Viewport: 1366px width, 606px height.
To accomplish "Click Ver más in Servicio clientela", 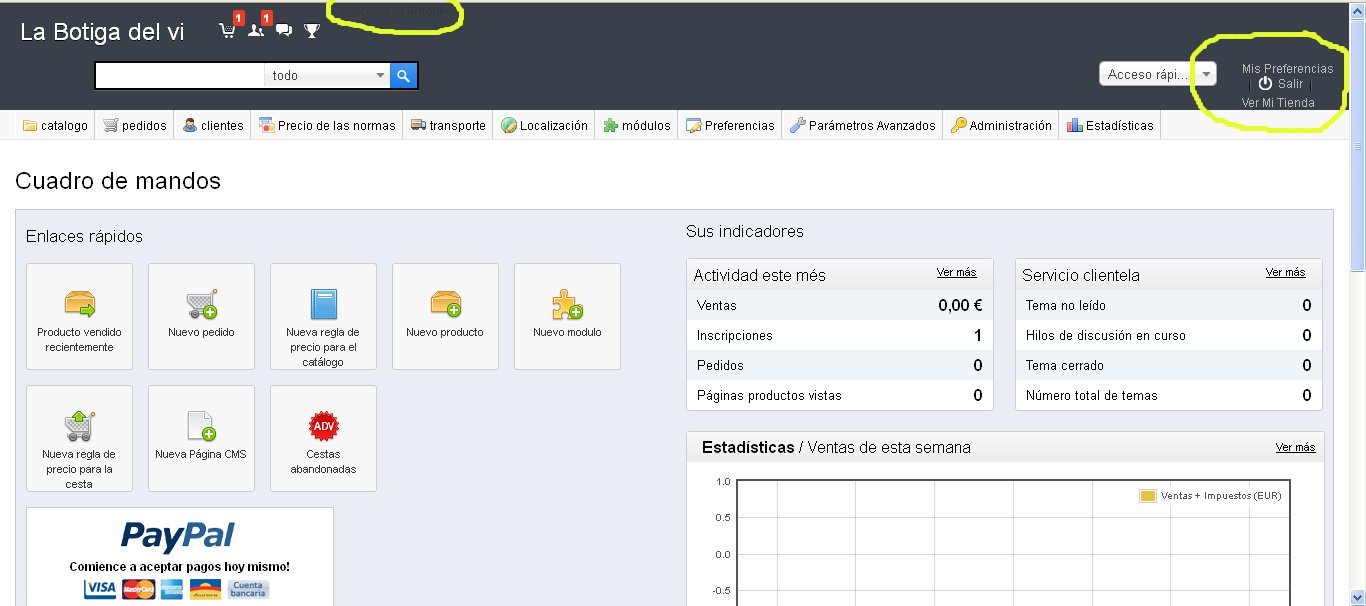I will 1285,272.
